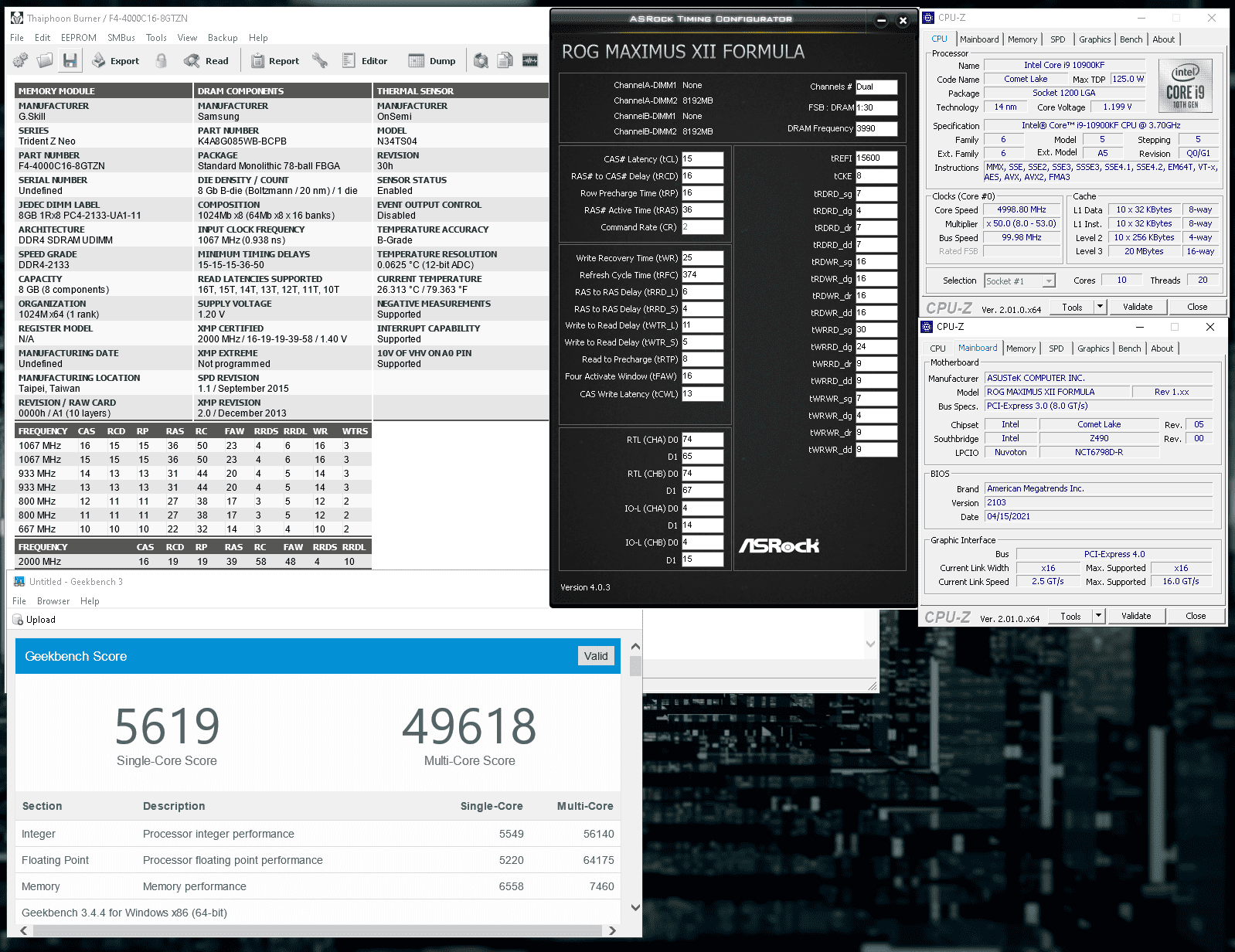Click Close button in lower CPU-Z
This screenshot has width=1235, height=952.
tap(1196, 616)
